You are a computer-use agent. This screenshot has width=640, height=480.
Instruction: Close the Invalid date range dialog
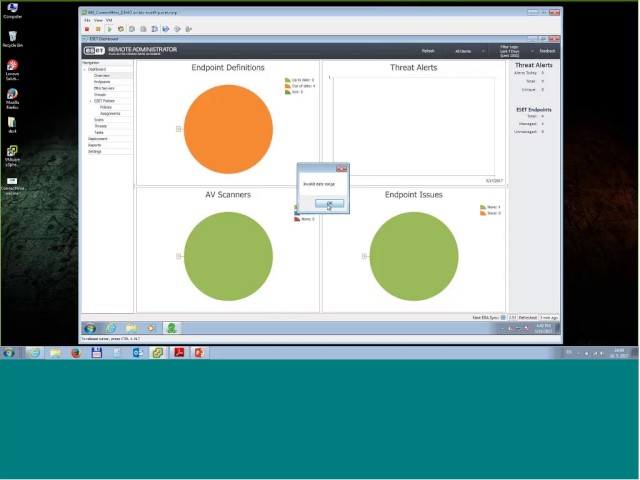(342, 169)
